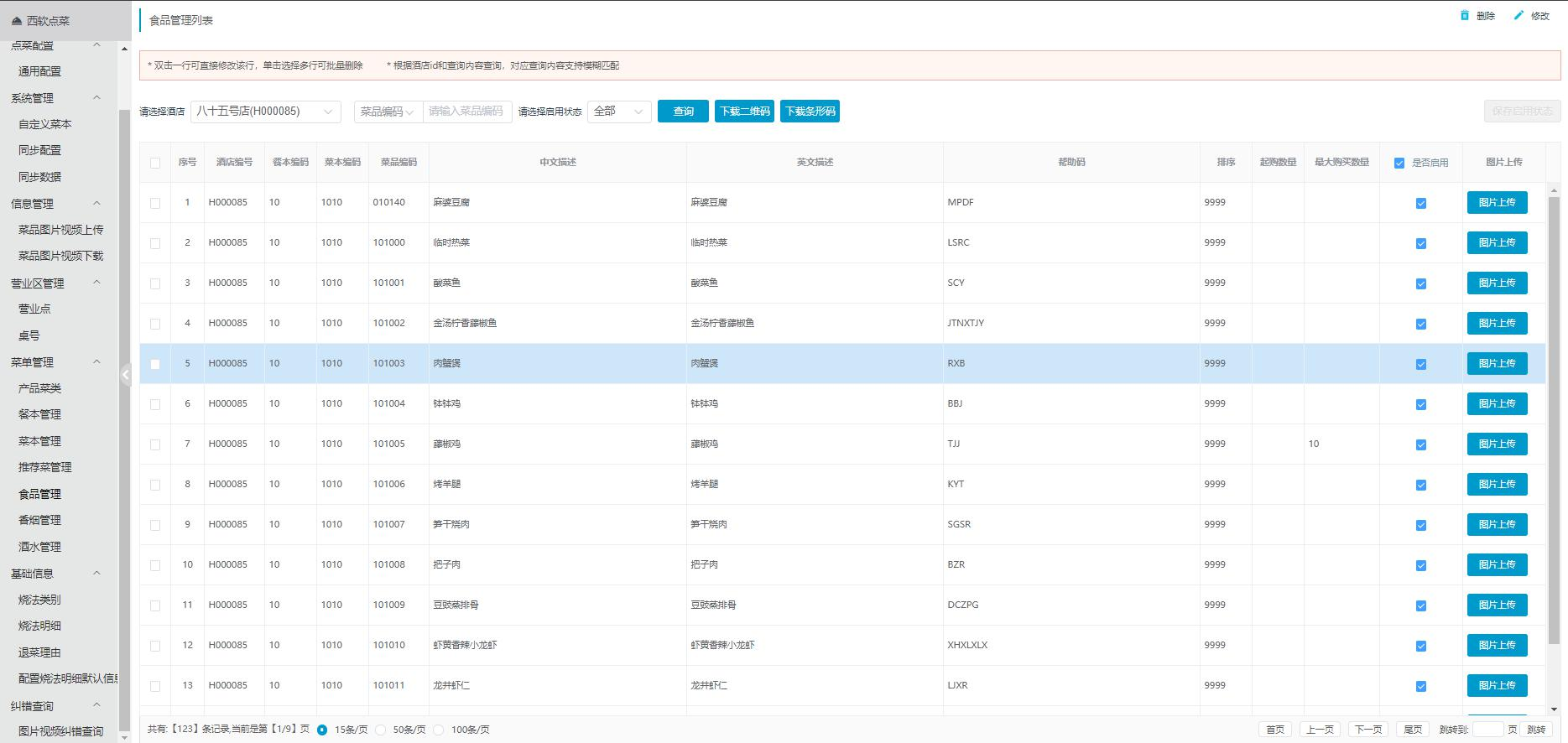Image resolution: width=1568 pixels, height=743 pixels.
Task: Uncheck the enabled checkbox for 麻婆豆腐
Action: tap(1420, 203)
